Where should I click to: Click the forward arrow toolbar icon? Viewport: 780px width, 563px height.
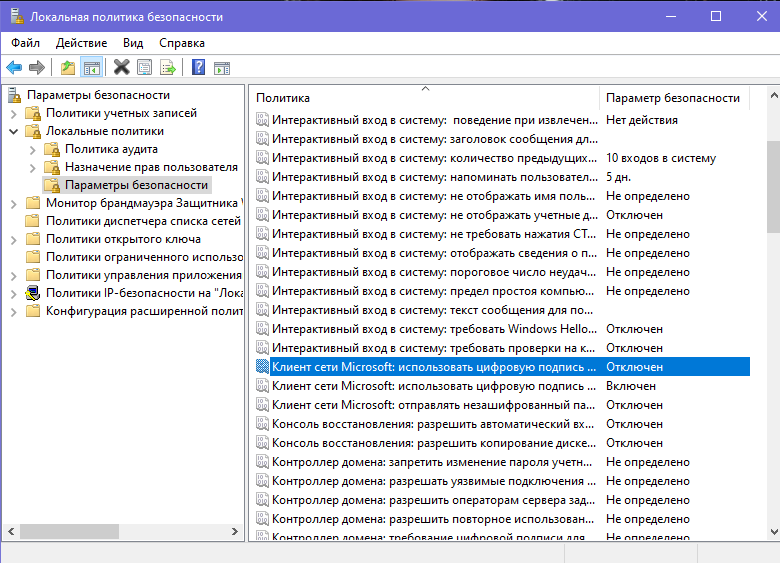(37, 67)
